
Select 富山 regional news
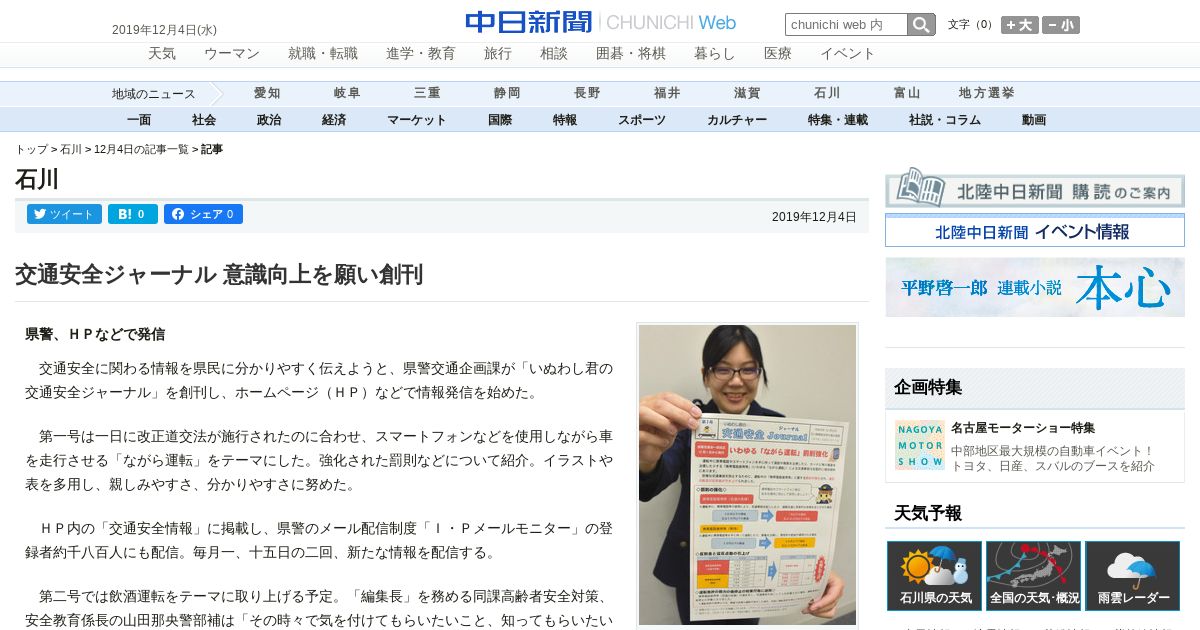(907, 93)
